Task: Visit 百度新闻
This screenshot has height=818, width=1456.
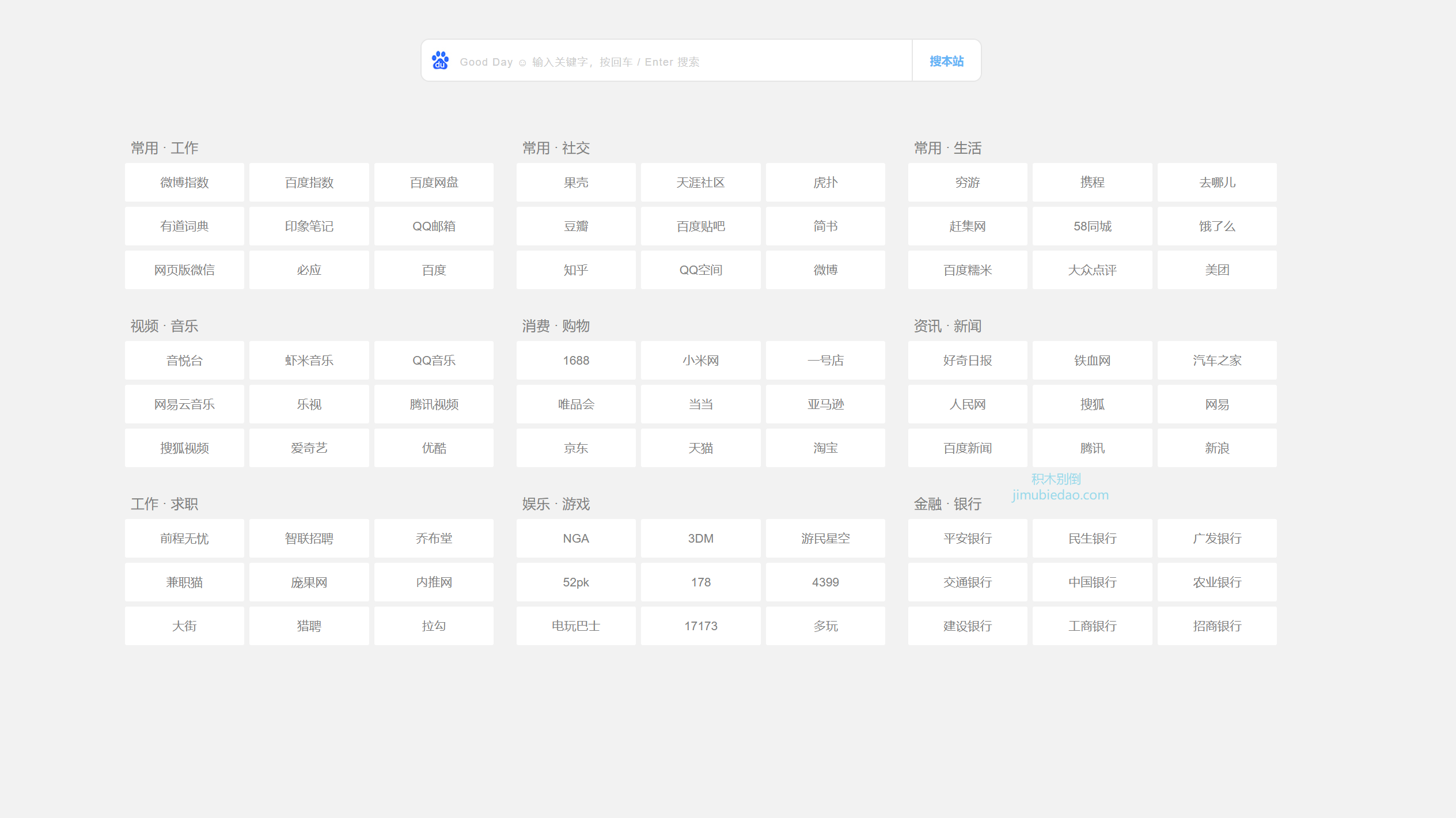Action: (x=968, y=448)
